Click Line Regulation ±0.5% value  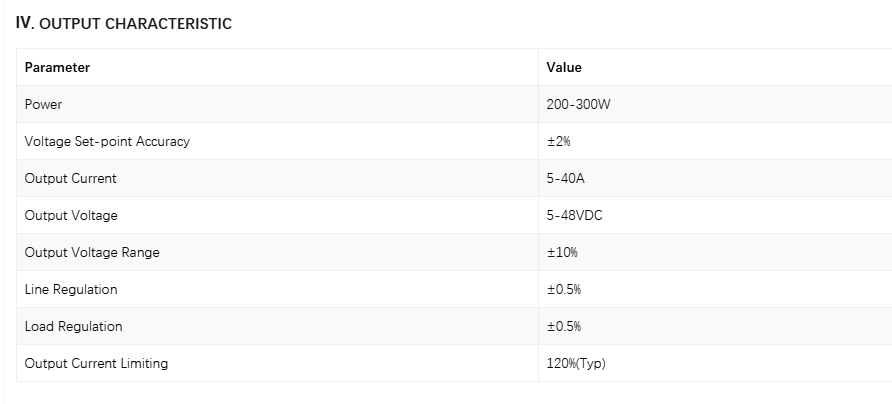(x=564, y=289)
